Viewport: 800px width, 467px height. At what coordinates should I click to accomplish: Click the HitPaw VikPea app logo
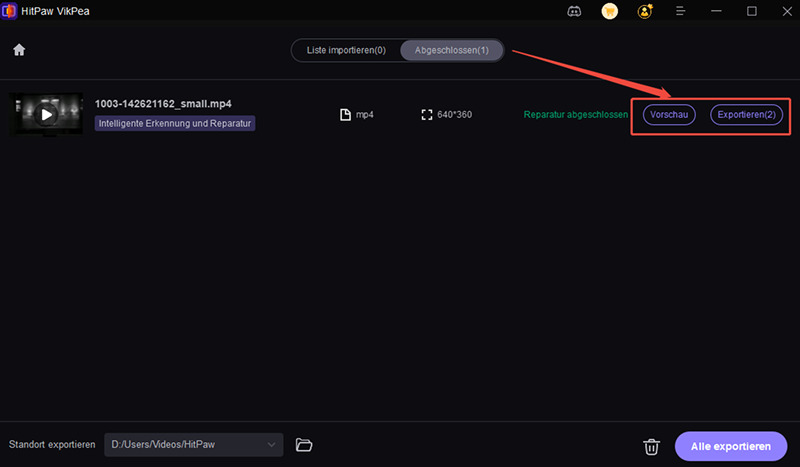pyautogui.click(x=9, y=11)
